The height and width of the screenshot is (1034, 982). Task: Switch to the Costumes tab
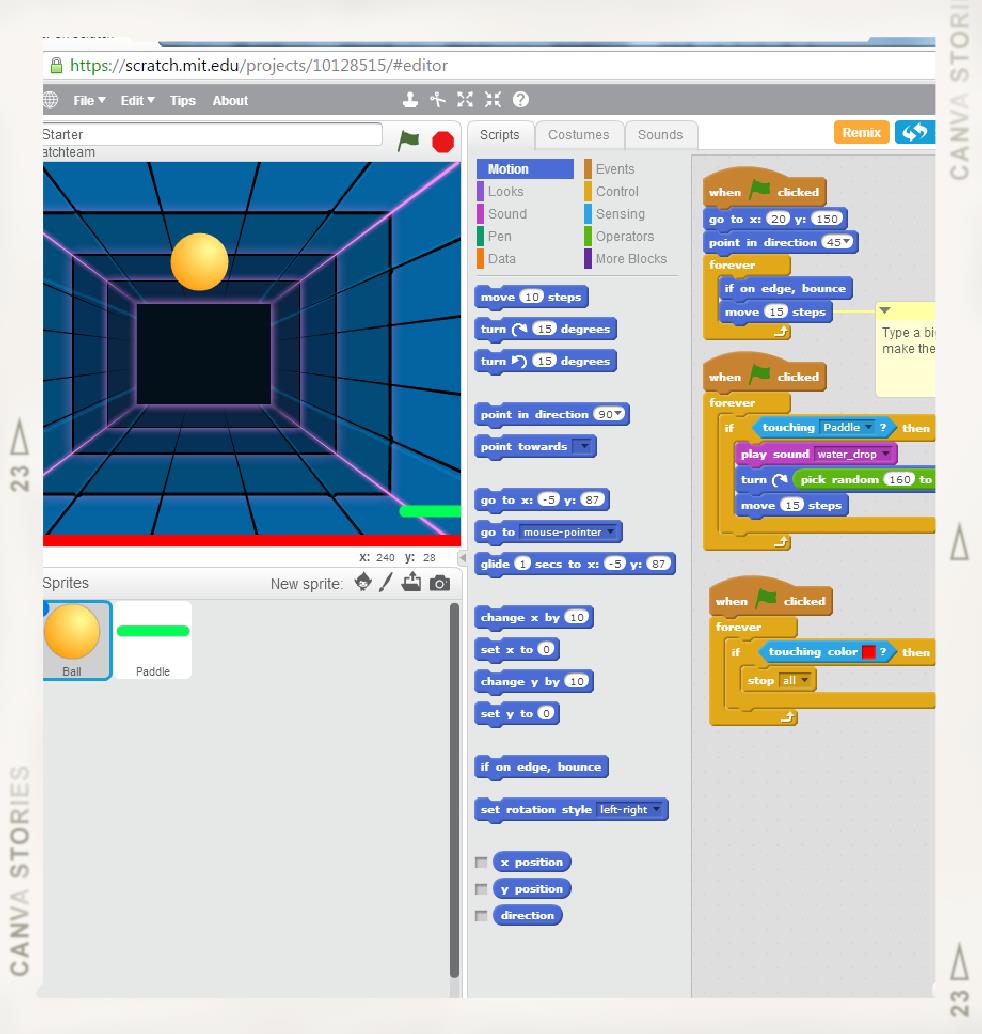(x=578, y=134)
